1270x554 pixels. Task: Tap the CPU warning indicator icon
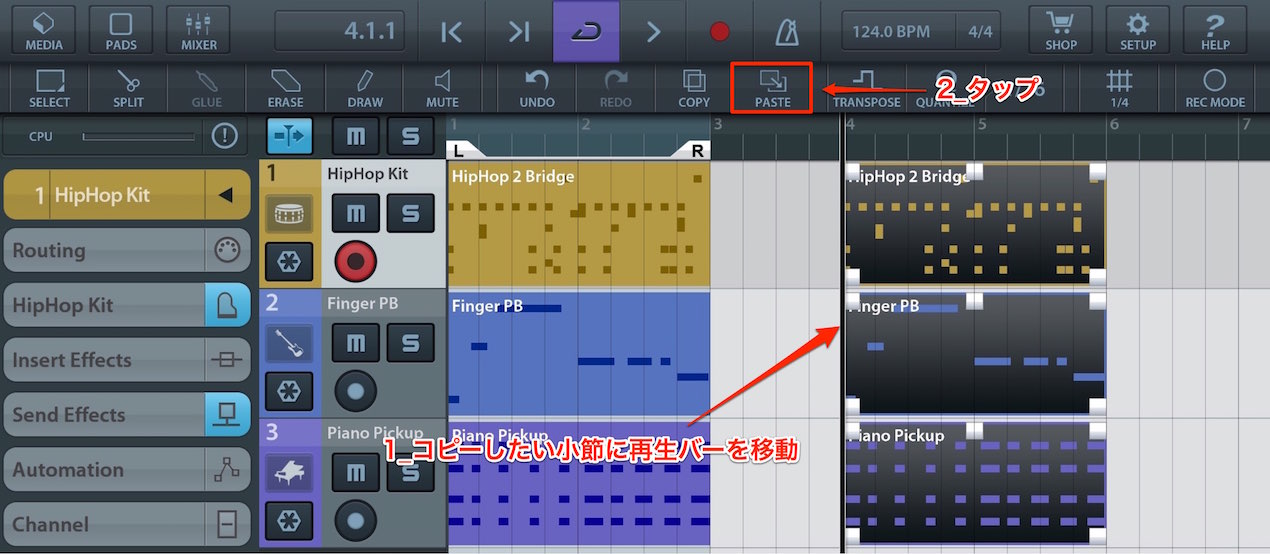click(x=224, y=137)
